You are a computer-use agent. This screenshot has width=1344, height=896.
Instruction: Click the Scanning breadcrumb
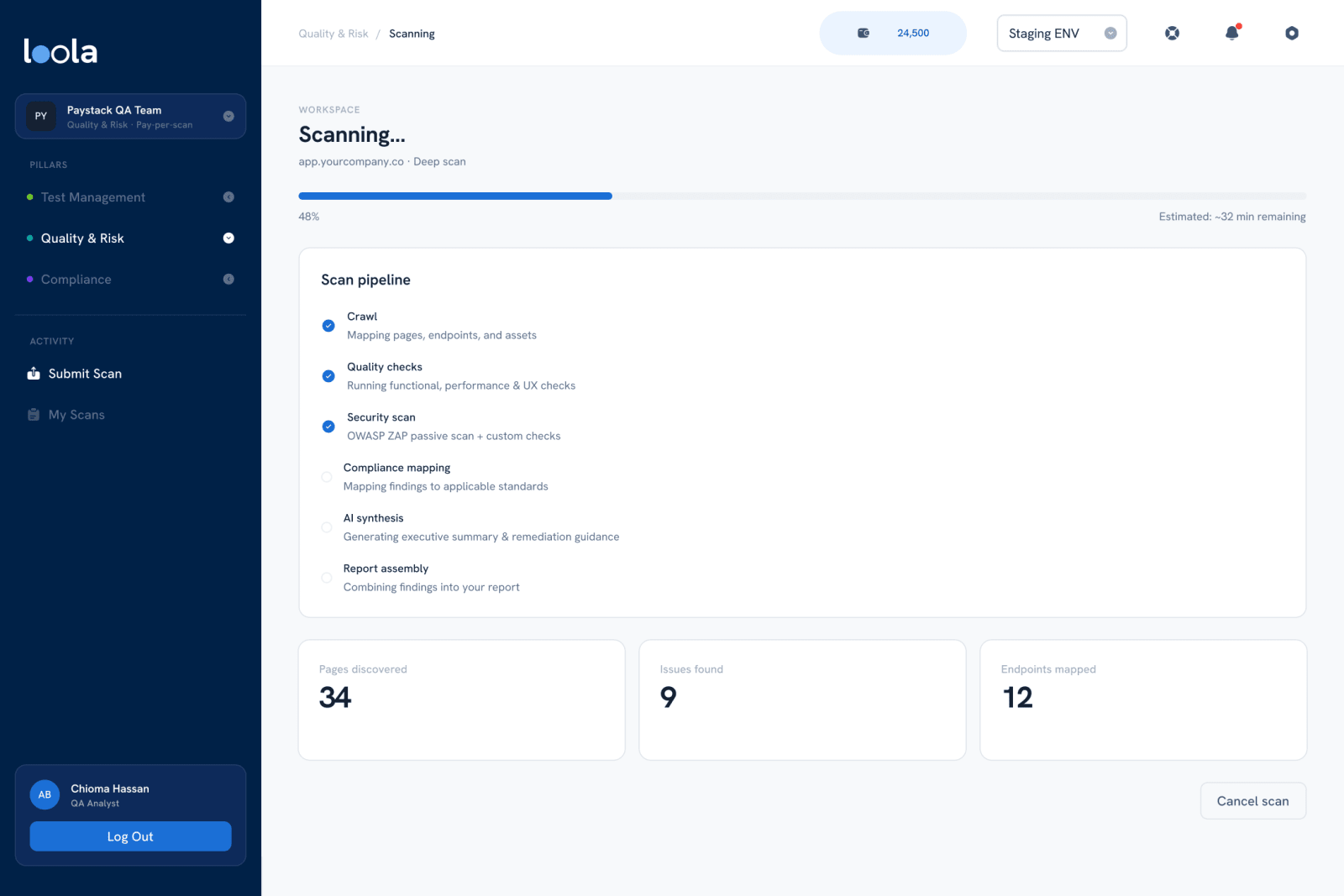coord(412,34)
